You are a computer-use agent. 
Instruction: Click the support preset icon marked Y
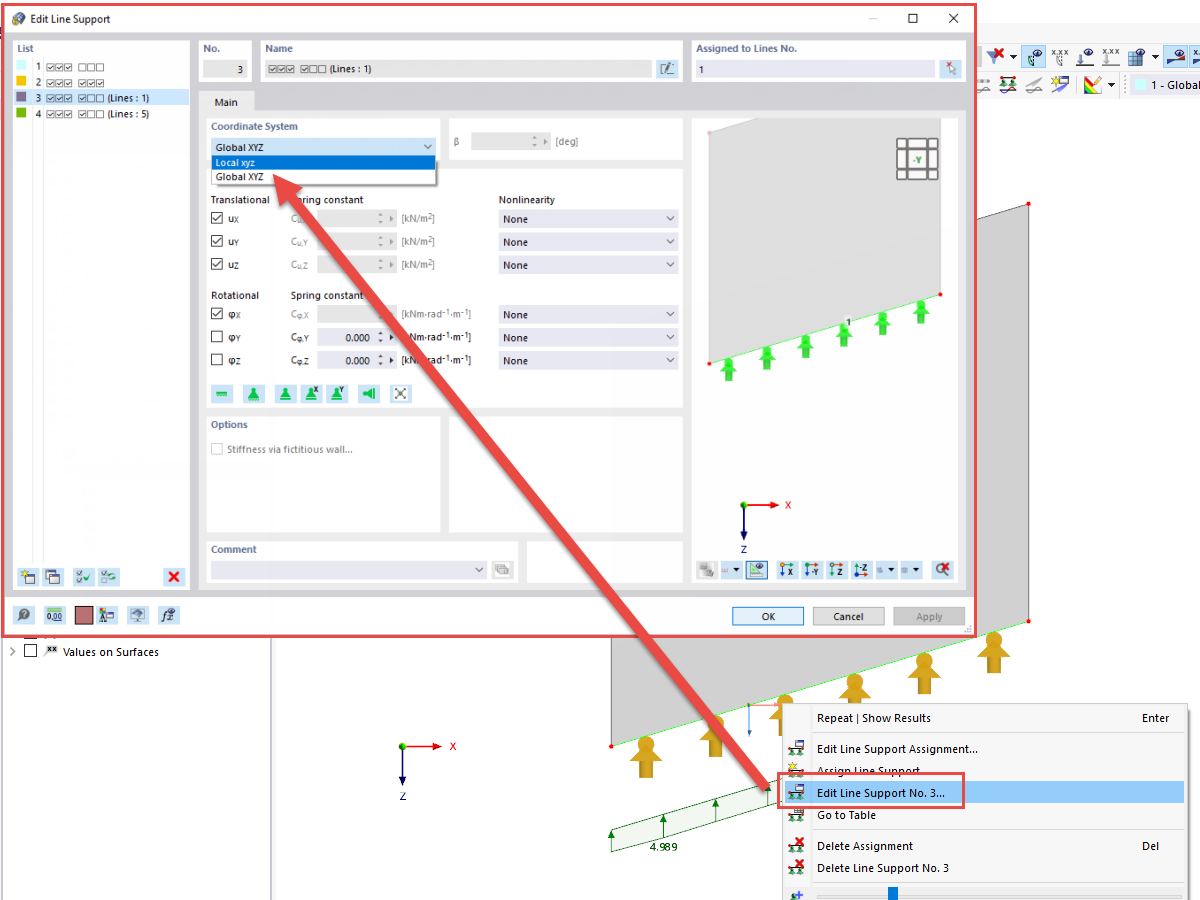(x=338, y=394)
